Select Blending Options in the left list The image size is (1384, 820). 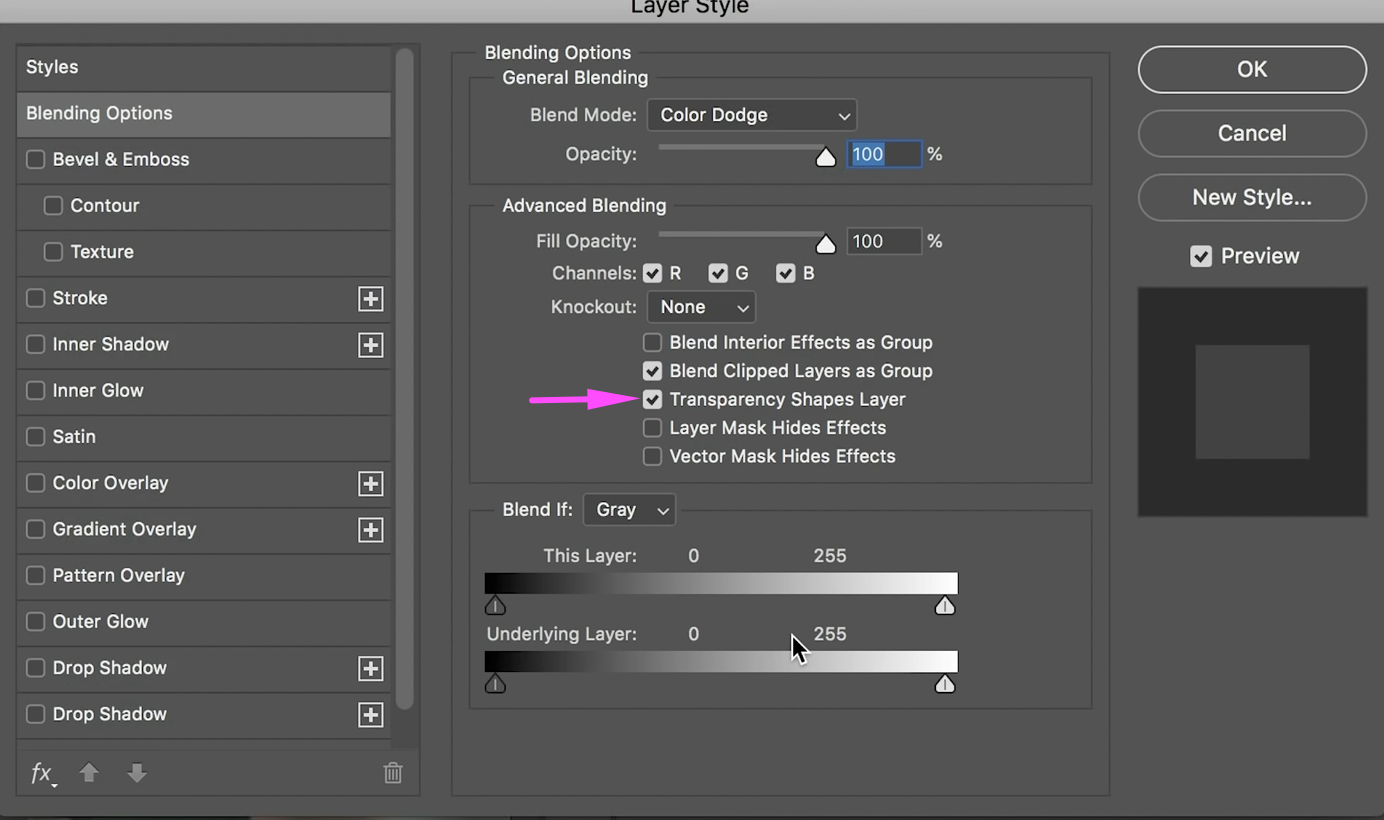204,114
